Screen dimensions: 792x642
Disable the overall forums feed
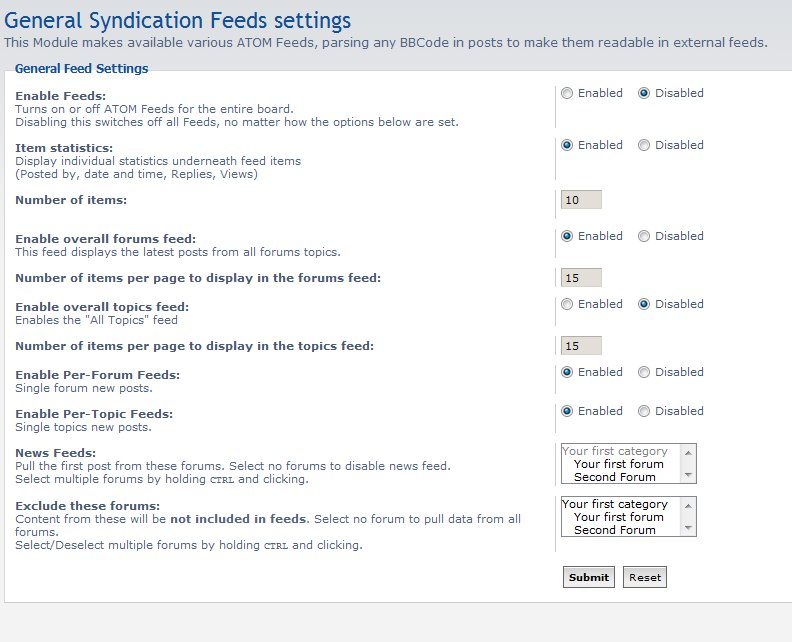[x=644, y=236]
